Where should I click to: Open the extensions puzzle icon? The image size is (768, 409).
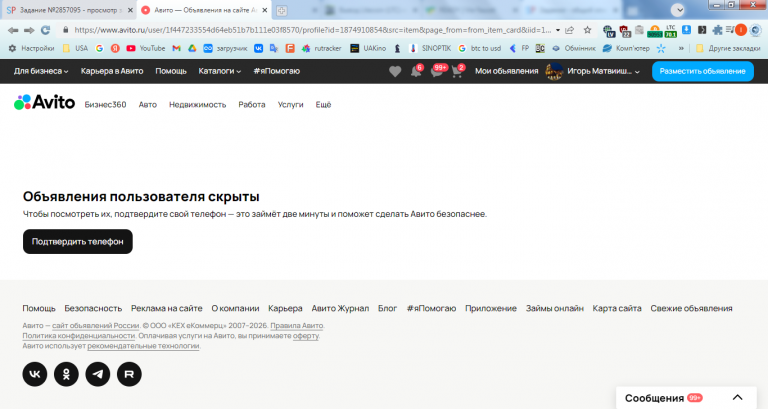click(x=718, y=30)
